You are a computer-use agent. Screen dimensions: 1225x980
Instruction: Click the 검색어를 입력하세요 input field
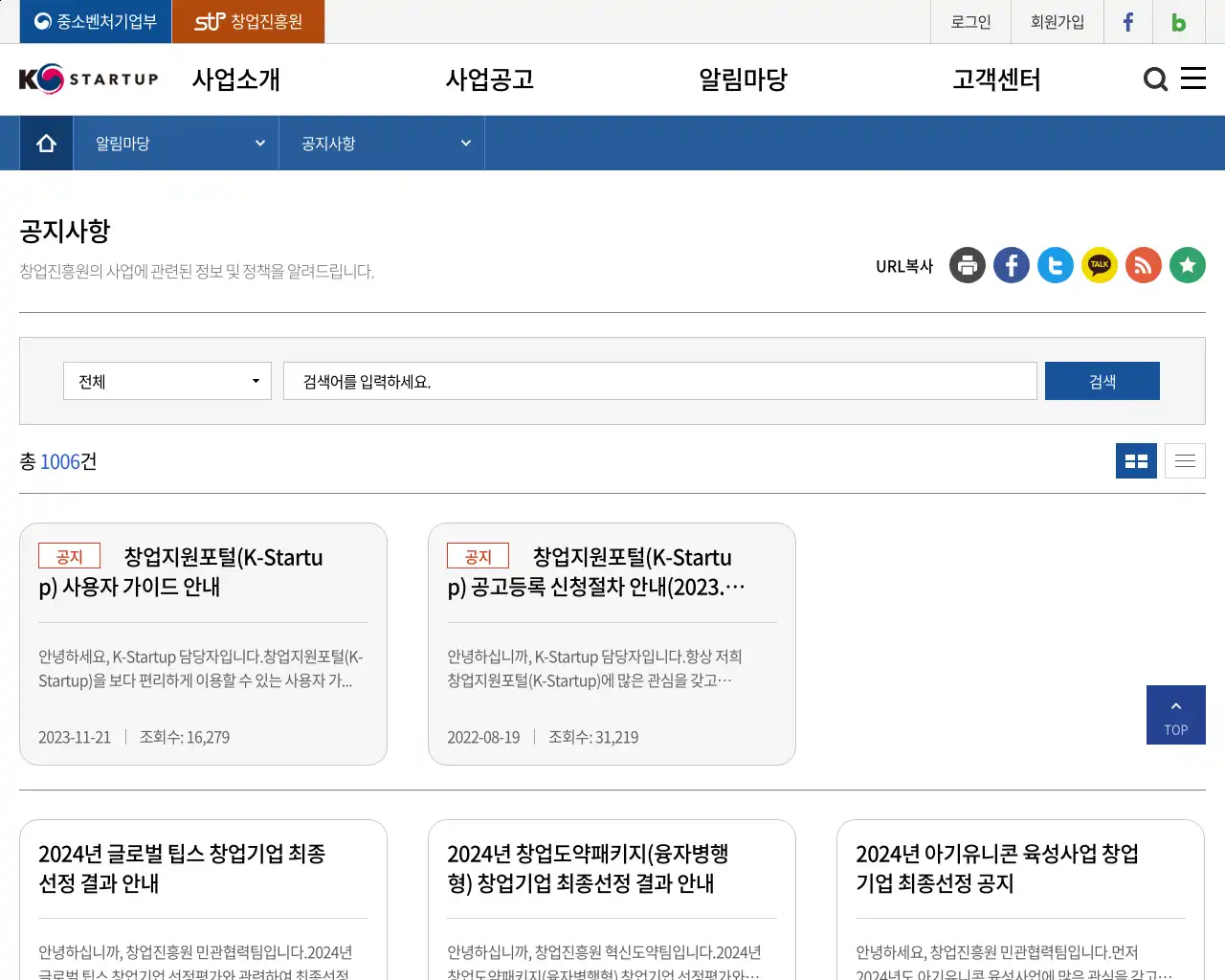tap(658, 380)
